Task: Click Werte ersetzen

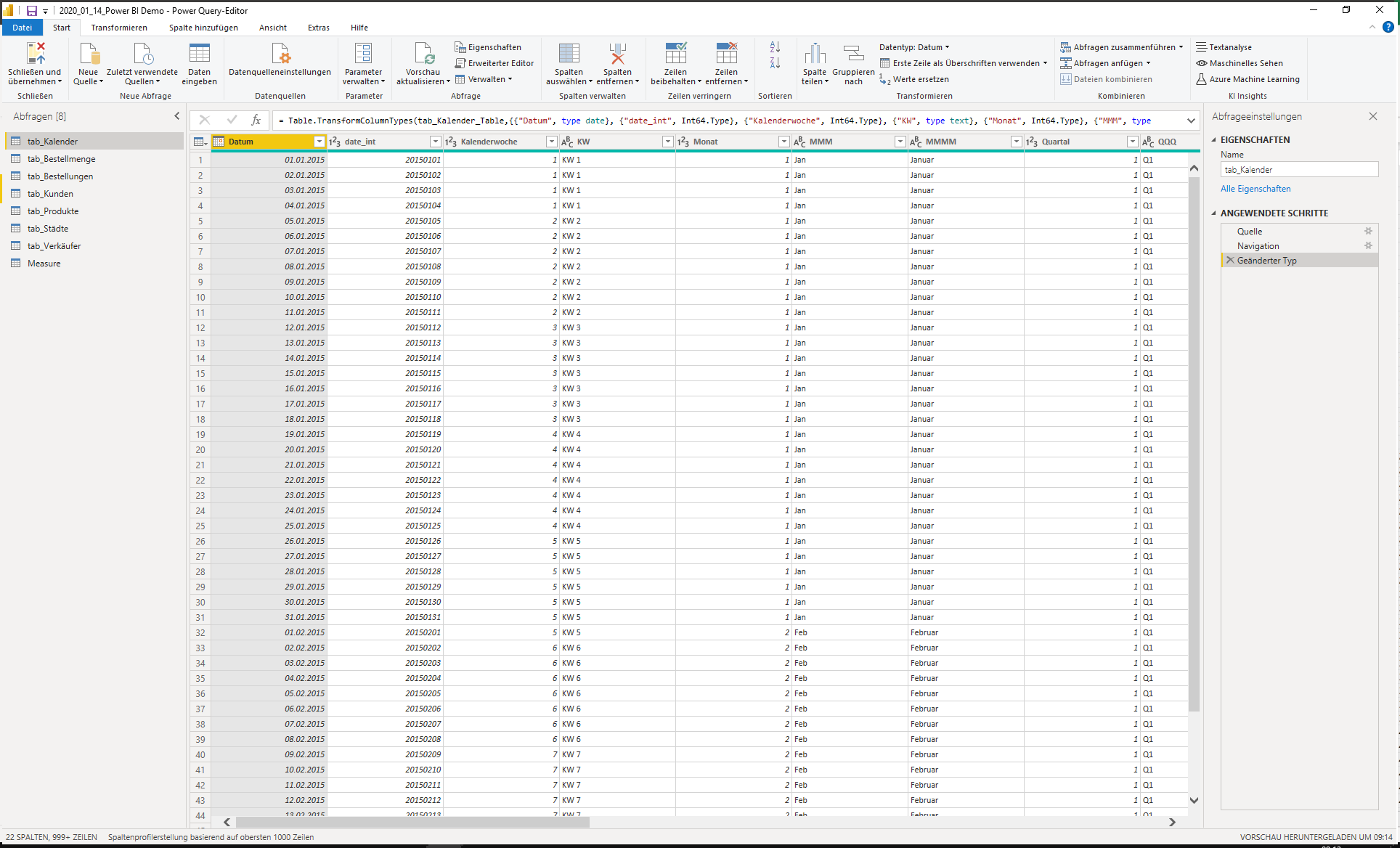Action: [914, 79]
